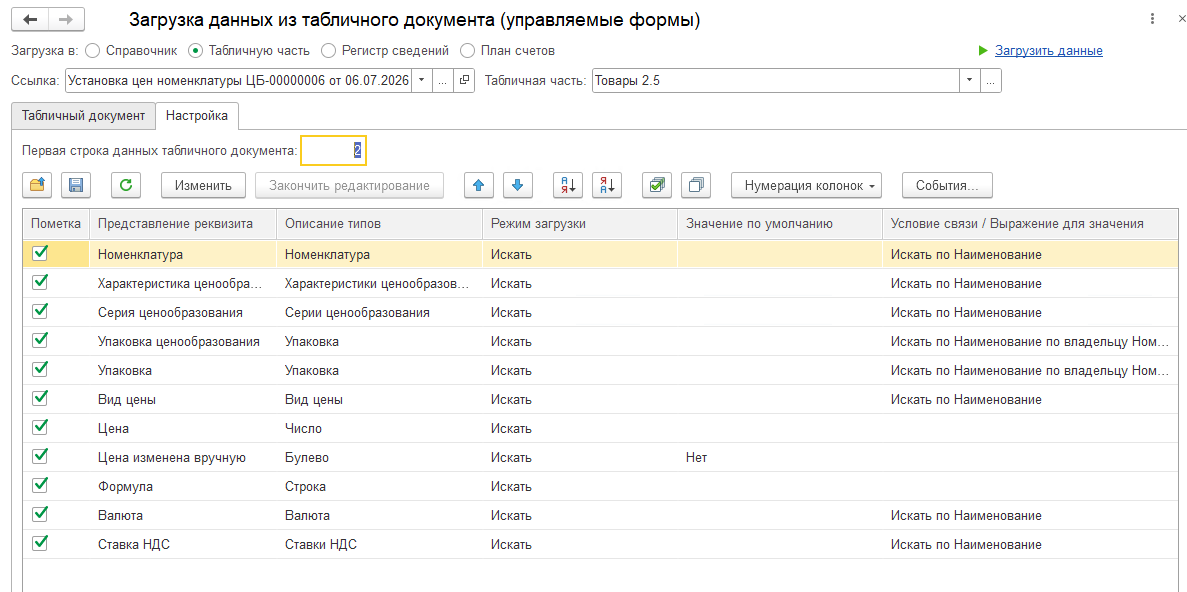The image size is (1187, 592).
Task: Select the Нет default value cell
Action: point(780,457)
